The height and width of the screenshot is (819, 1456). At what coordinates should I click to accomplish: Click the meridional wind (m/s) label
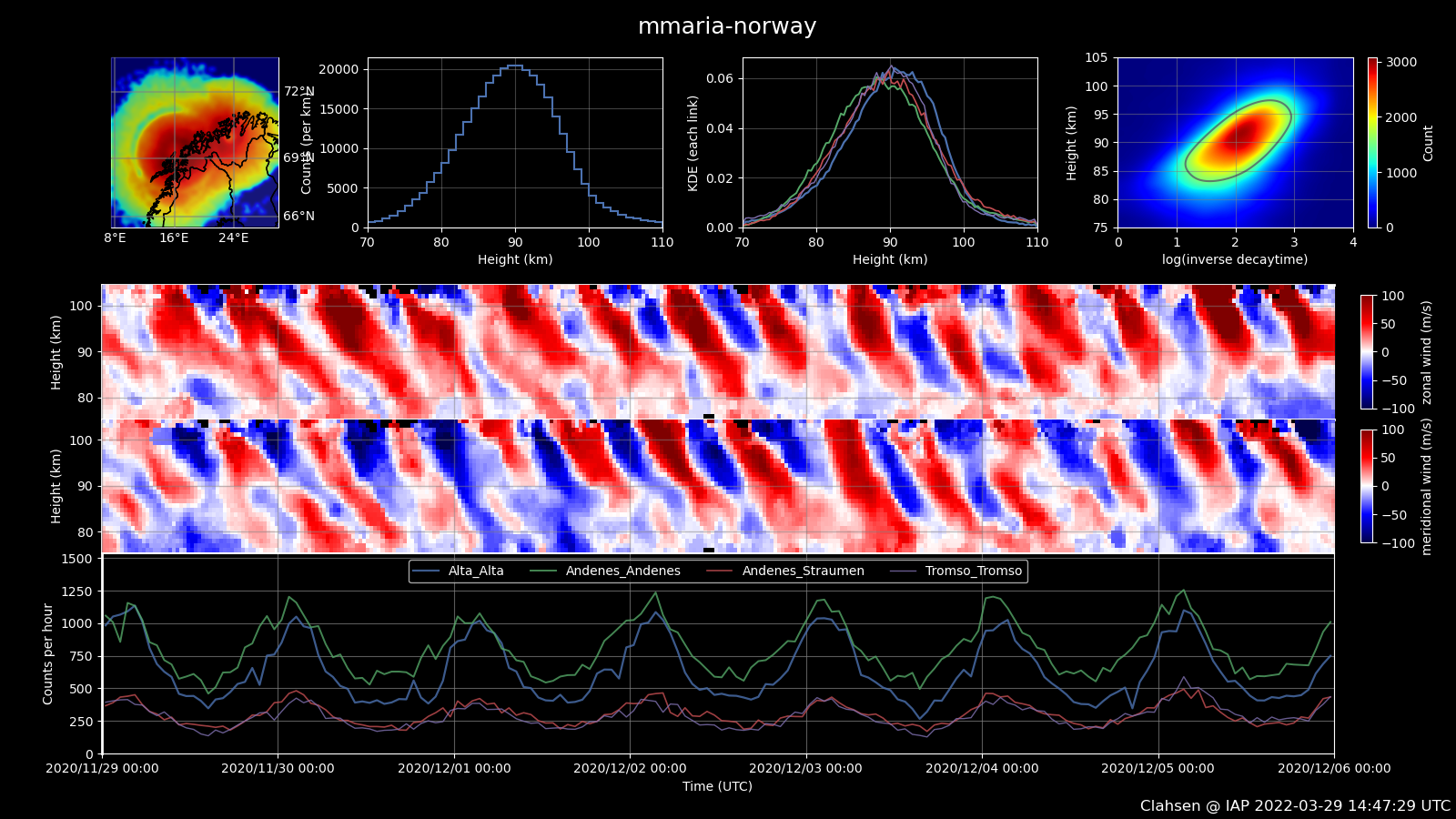pyautogui.click(x=1427, y=487)
